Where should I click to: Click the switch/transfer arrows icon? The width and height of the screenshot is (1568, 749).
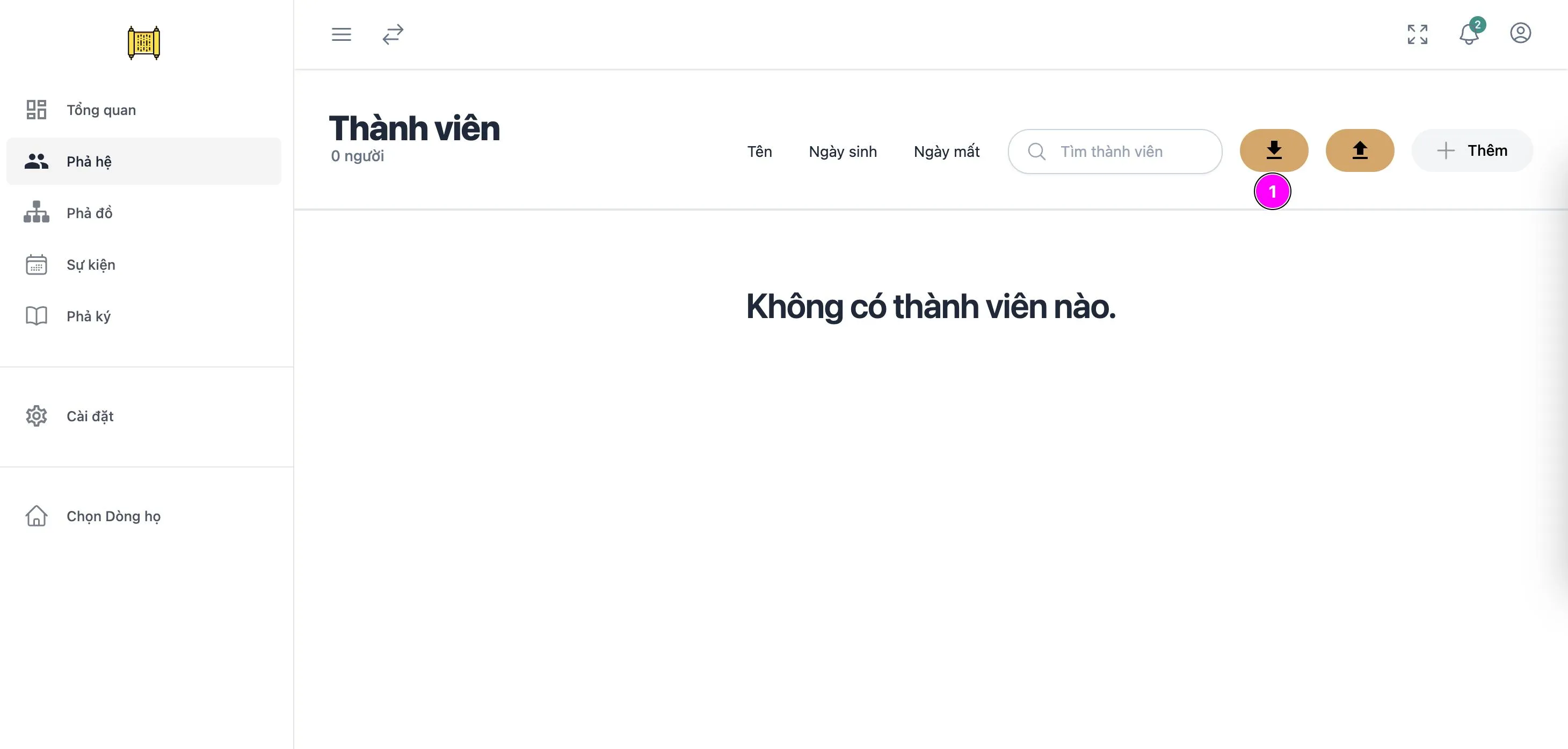coord(393,35)
